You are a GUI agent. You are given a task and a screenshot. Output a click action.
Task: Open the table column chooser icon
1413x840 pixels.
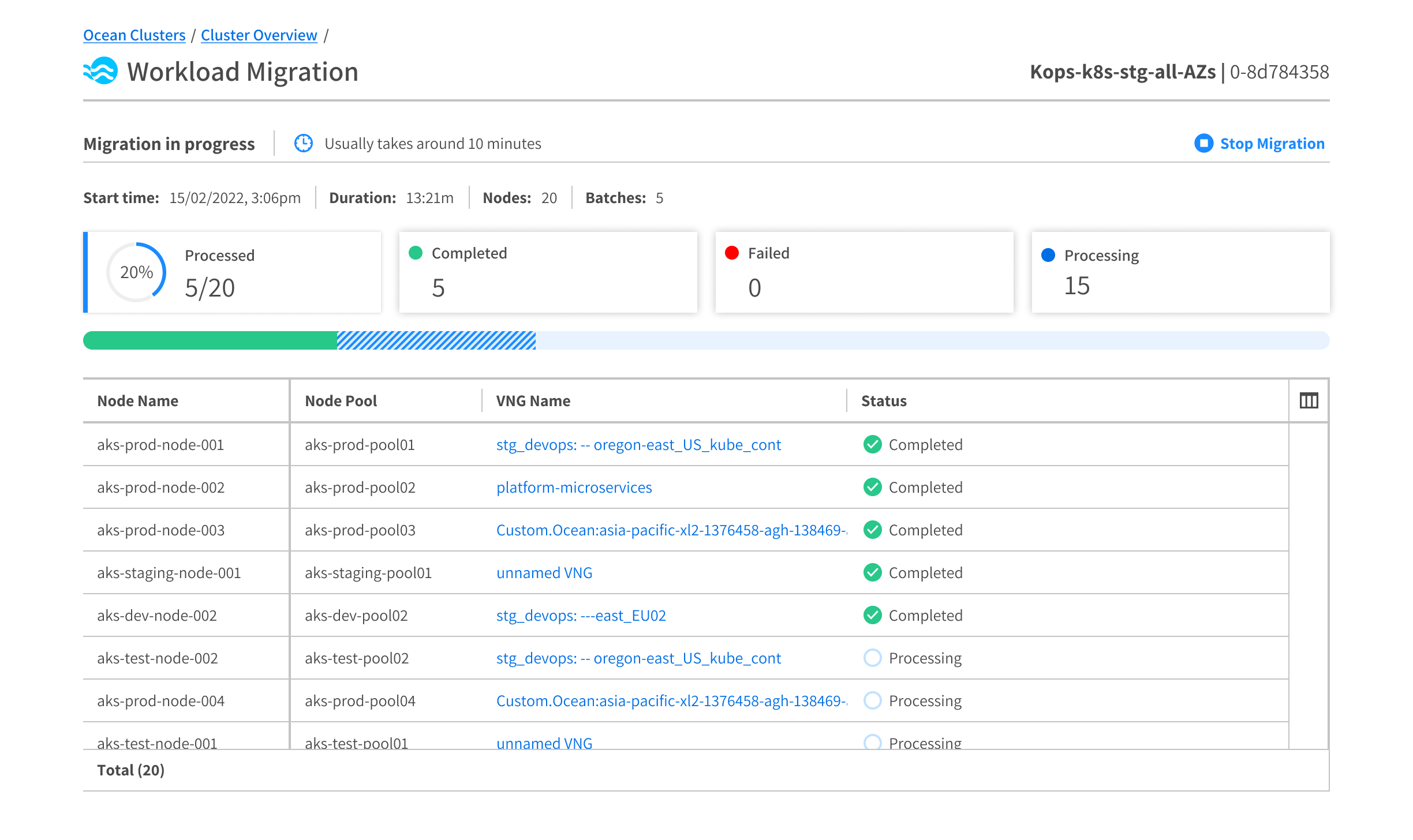click(x=1309, y=400)
